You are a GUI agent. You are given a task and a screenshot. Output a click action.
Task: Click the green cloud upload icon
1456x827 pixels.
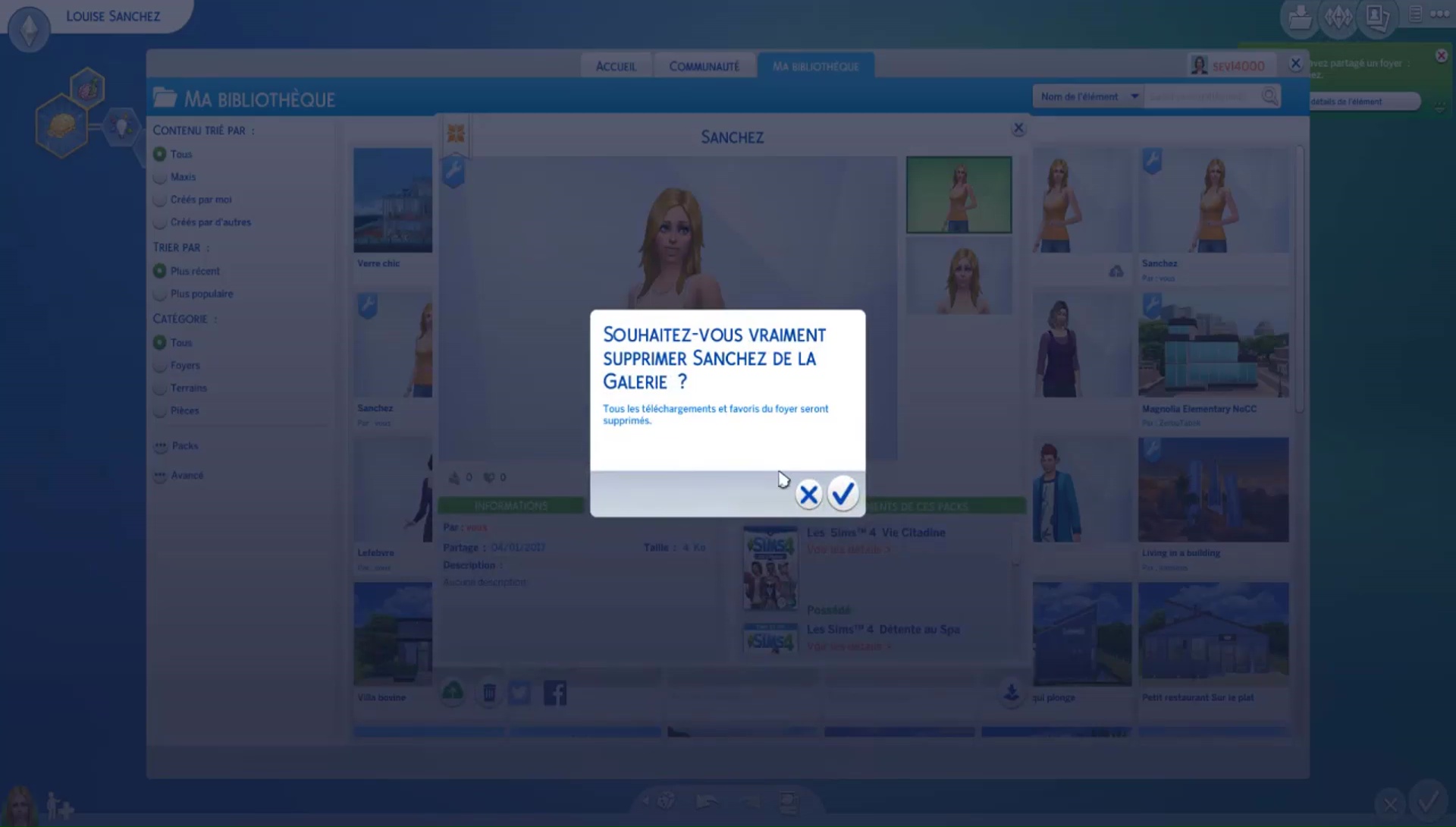click(453, 691)
